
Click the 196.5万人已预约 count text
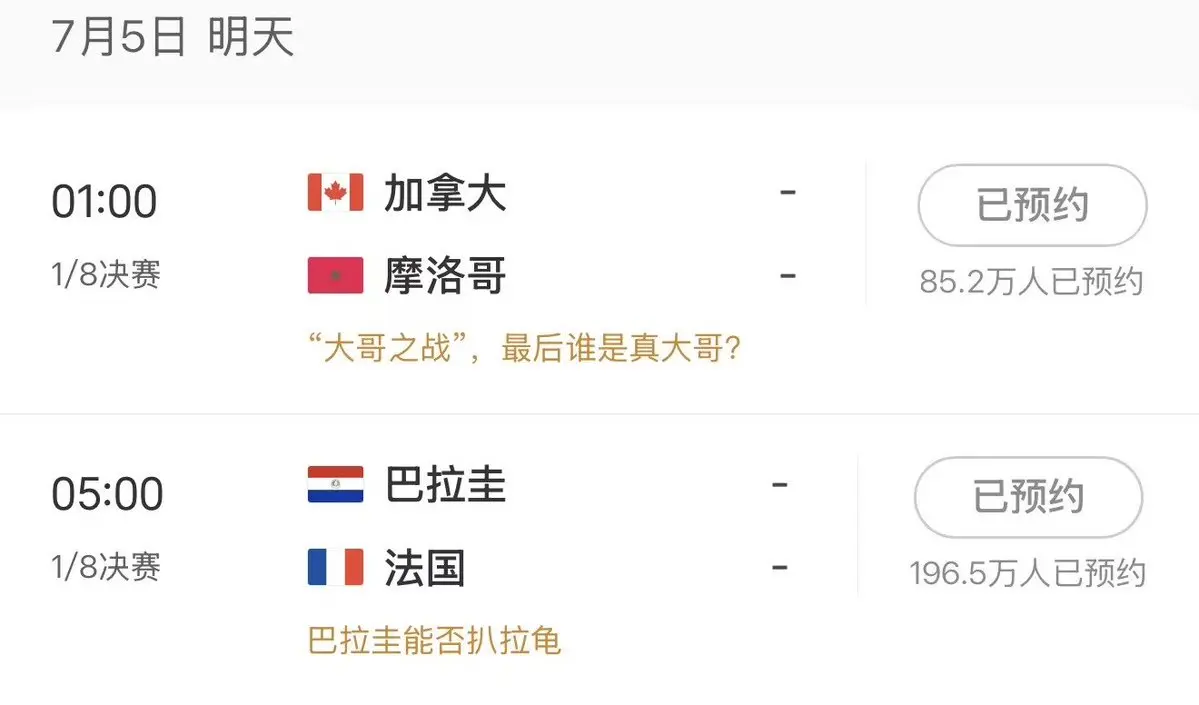[1028, 573]
